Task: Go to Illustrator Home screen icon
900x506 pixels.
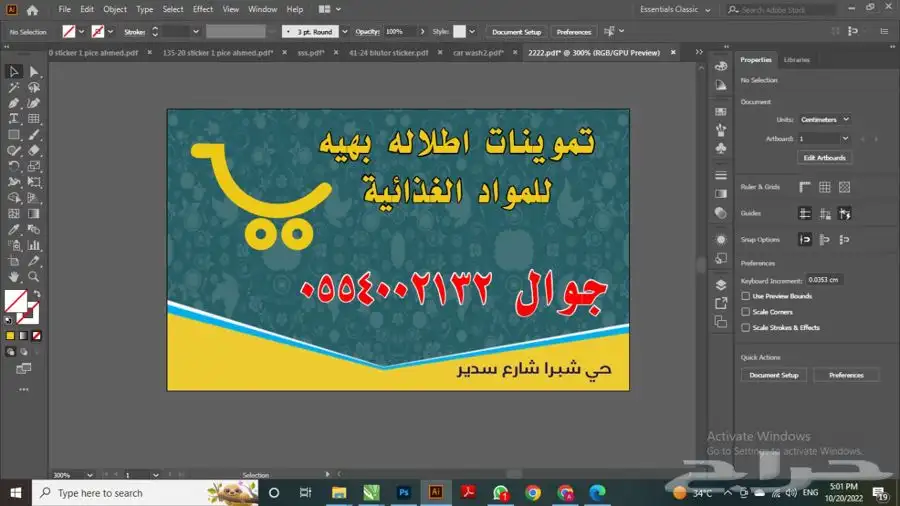Action: [x=33, y=10]
